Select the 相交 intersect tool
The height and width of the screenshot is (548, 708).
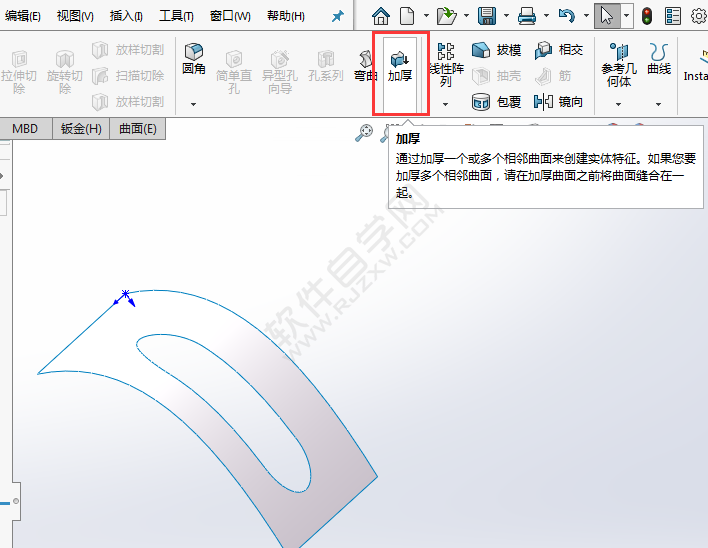coord(559,50)
